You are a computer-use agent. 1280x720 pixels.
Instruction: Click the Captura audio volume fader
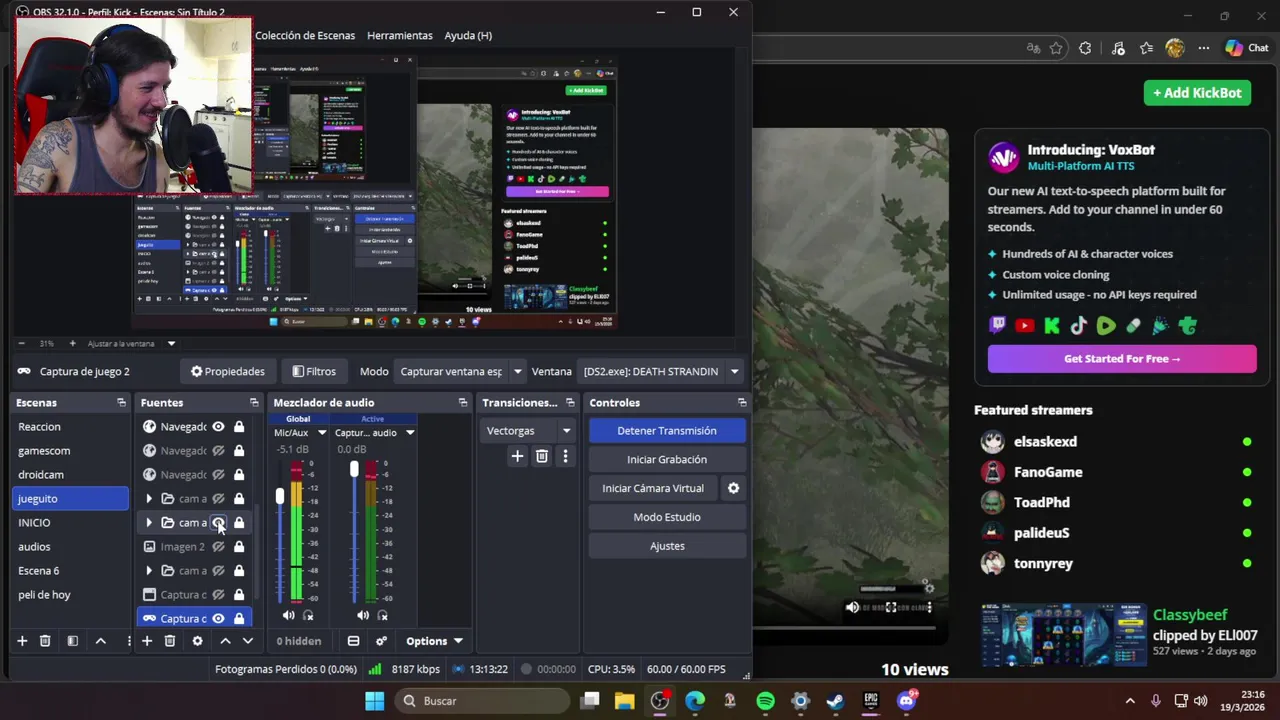(354, 469)
